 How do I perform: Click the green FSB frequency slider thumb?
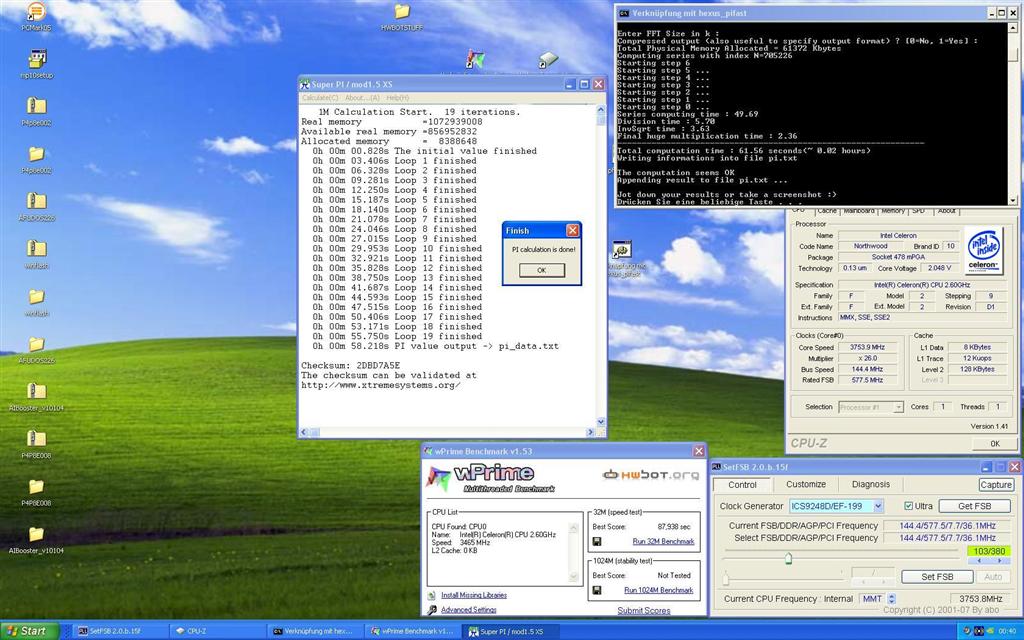788,558
